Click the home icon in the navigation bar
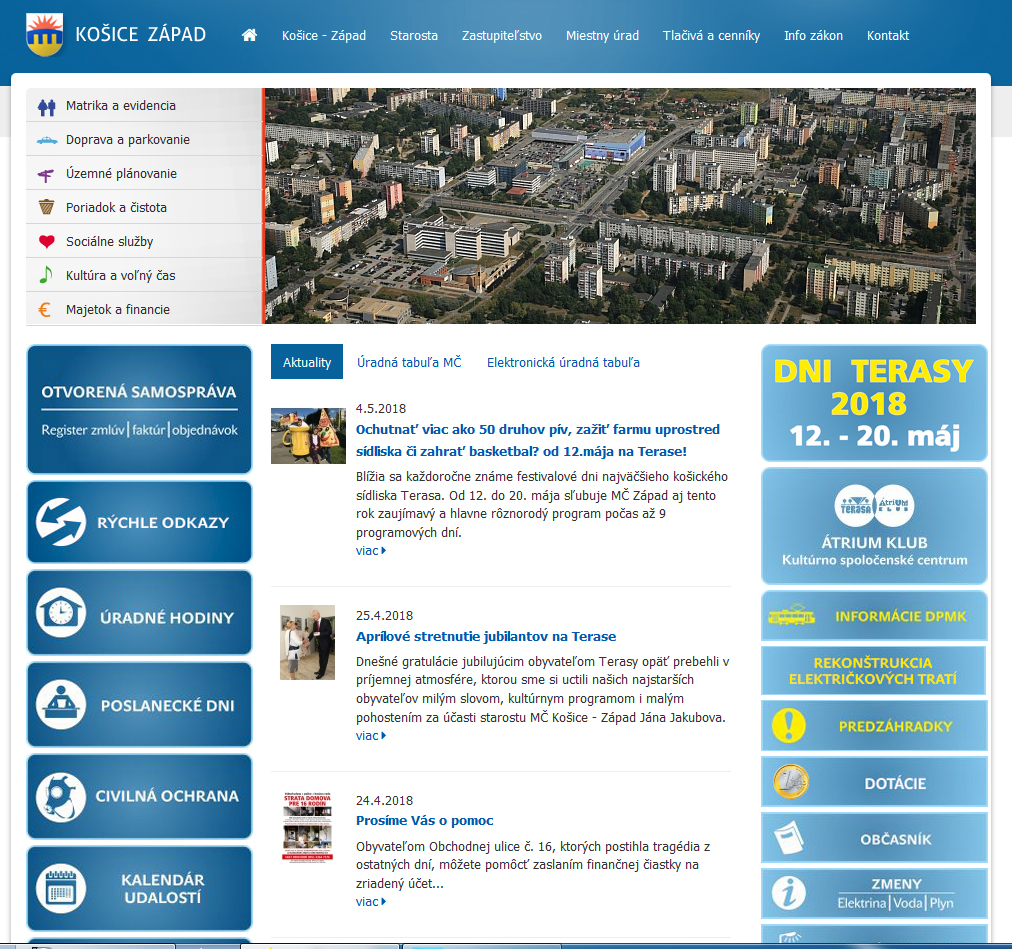The image size is (1012, 949). point(249,35)
